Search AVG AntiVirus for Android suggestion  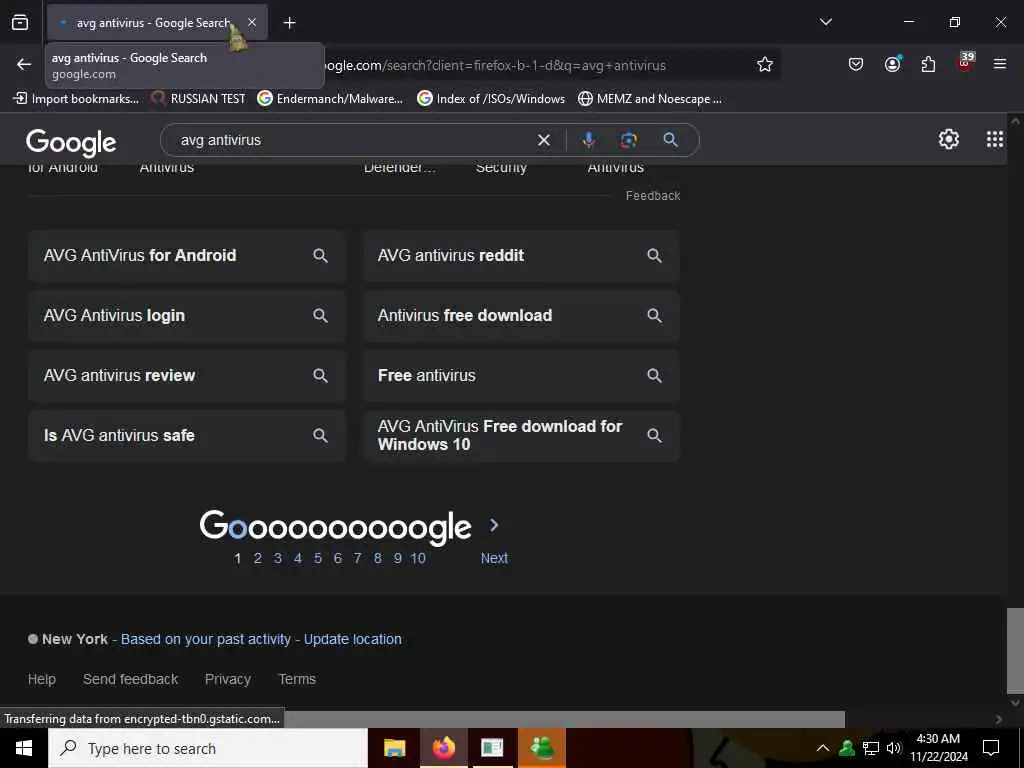[x=187, y=255]
